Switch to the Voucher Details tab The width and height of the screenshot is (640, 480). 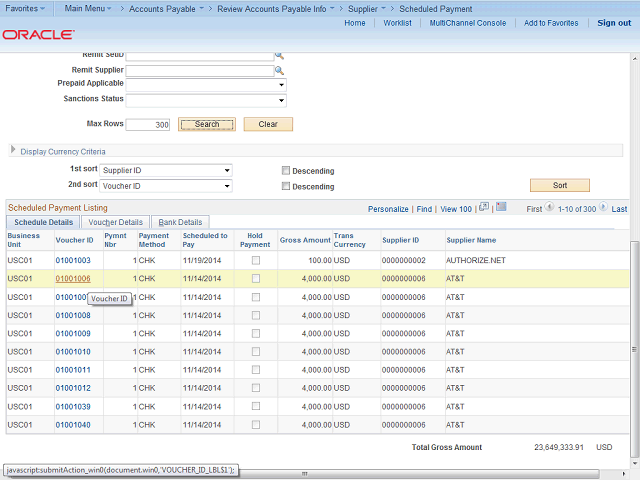[115, 222]
